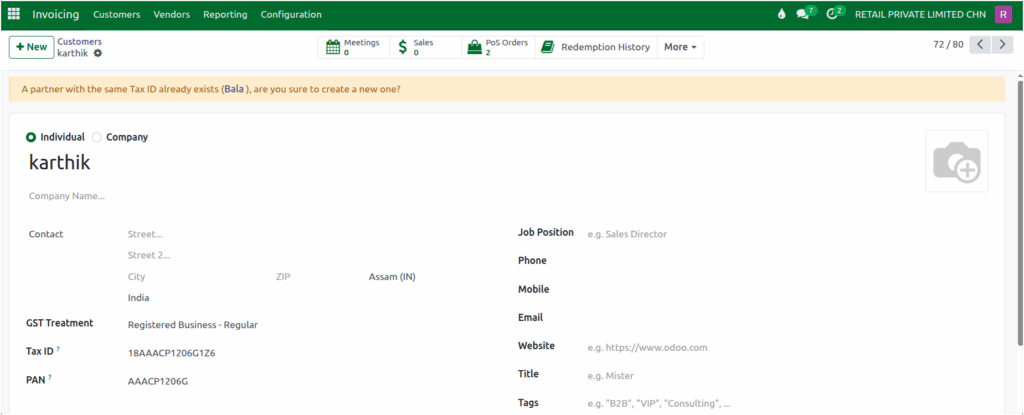Open gear actions menu next to karthik
1024x415 pixels.
point(97,53)
